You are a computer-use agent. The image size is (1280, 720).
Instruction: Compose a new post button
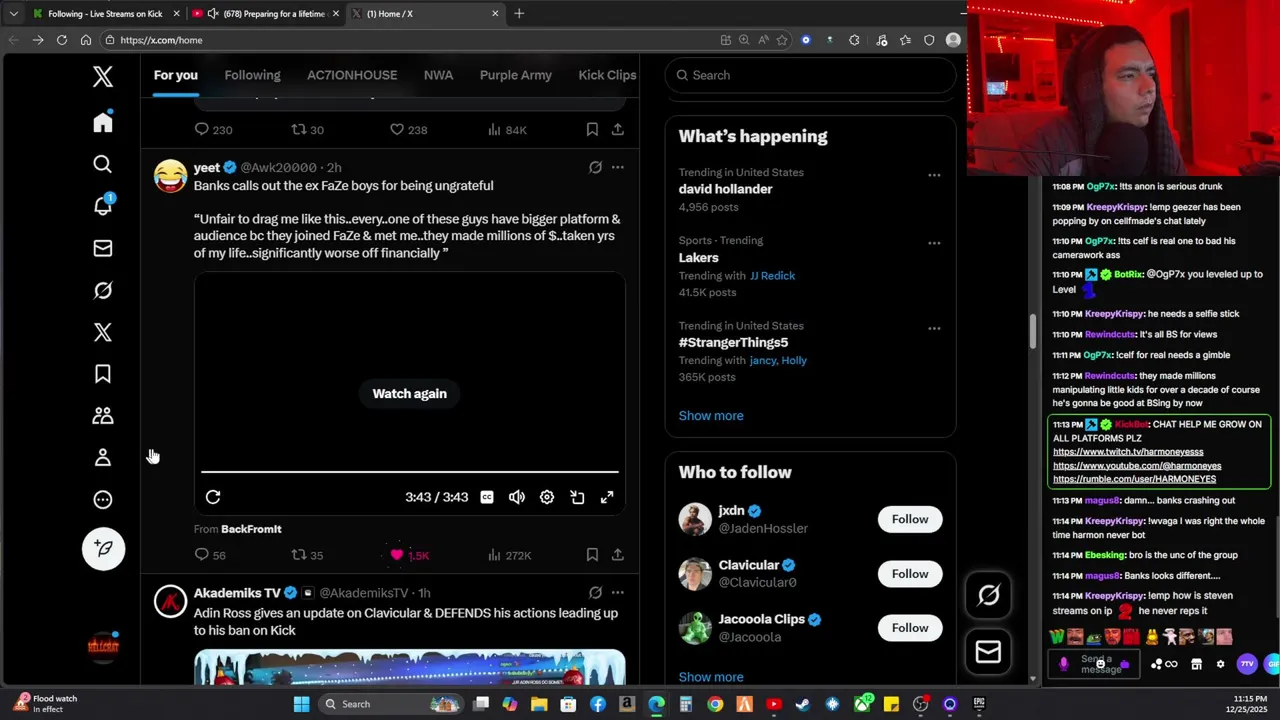pos(103,548)
